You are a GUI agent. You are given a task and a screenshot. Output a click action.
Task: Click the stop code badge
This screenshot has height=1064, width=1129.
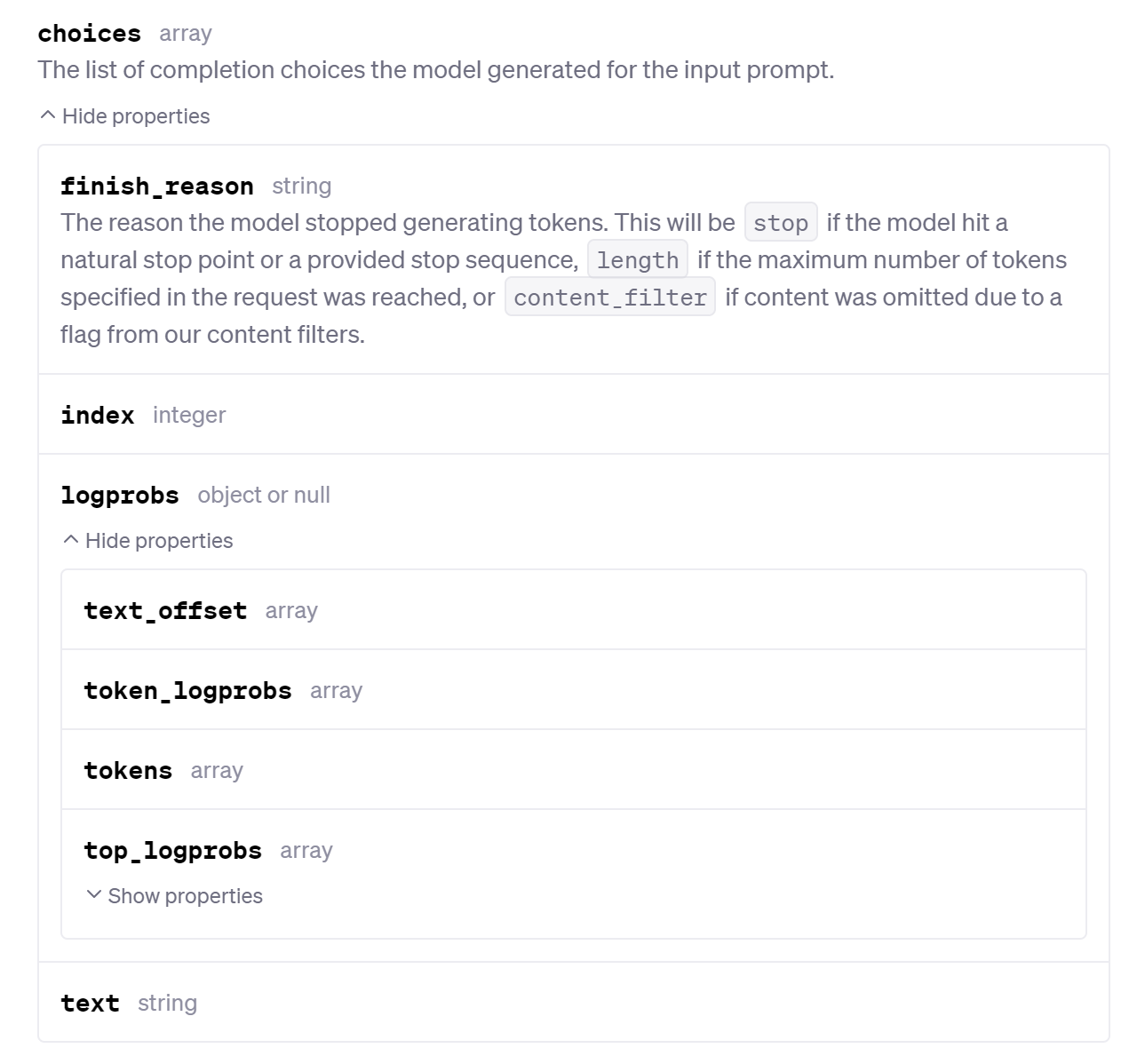point(781,223)
